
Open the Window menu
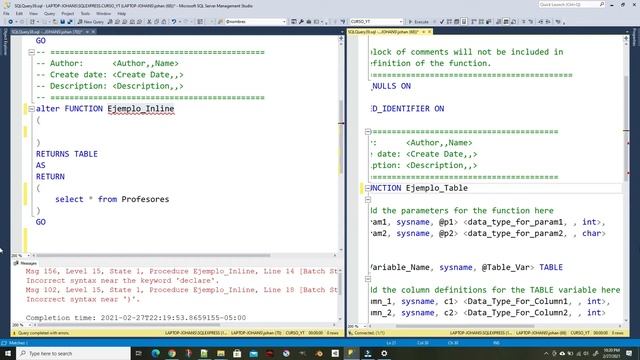click(x=103, y=13)
